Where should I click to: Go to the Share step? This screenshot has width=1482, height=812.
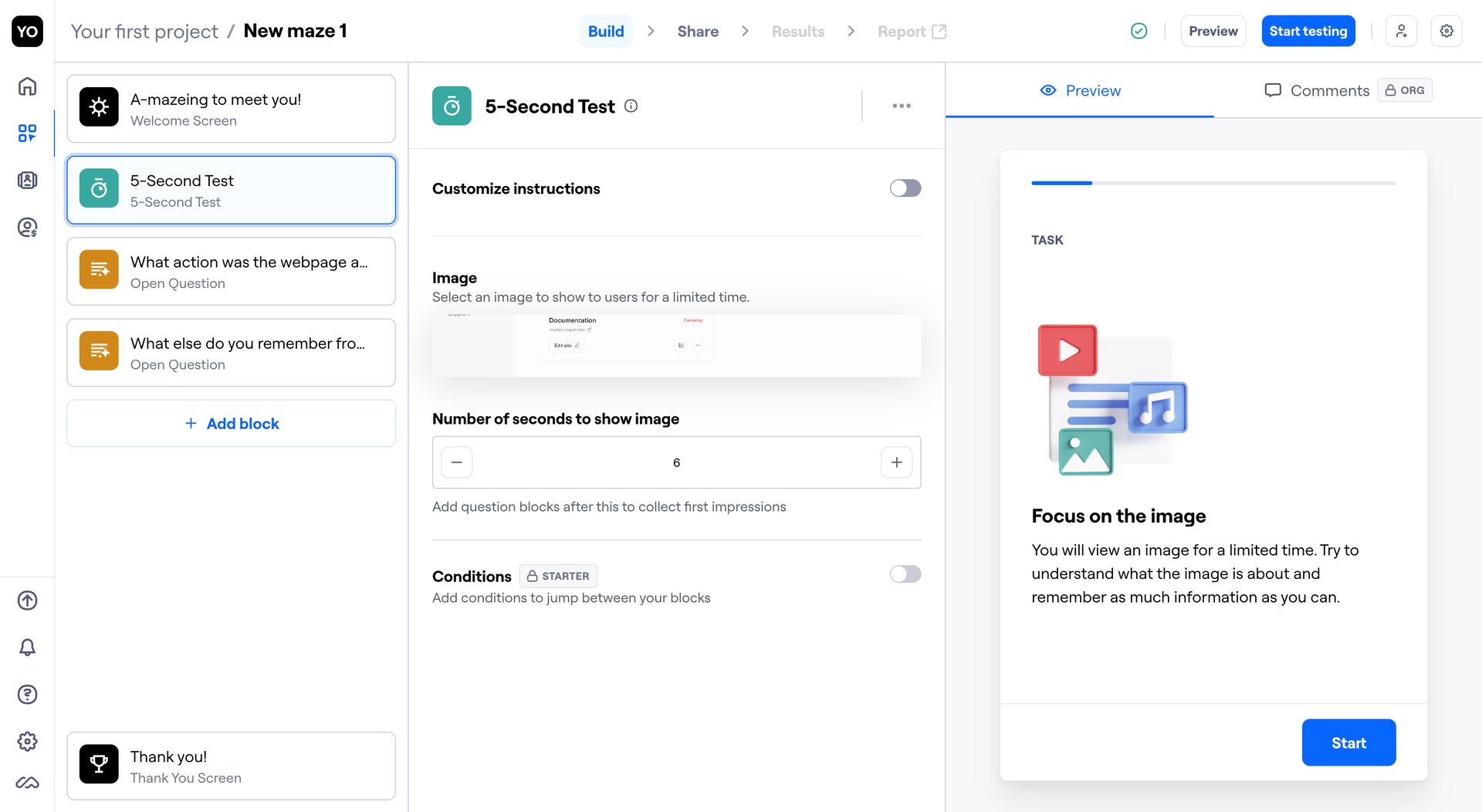pos(697,31)
